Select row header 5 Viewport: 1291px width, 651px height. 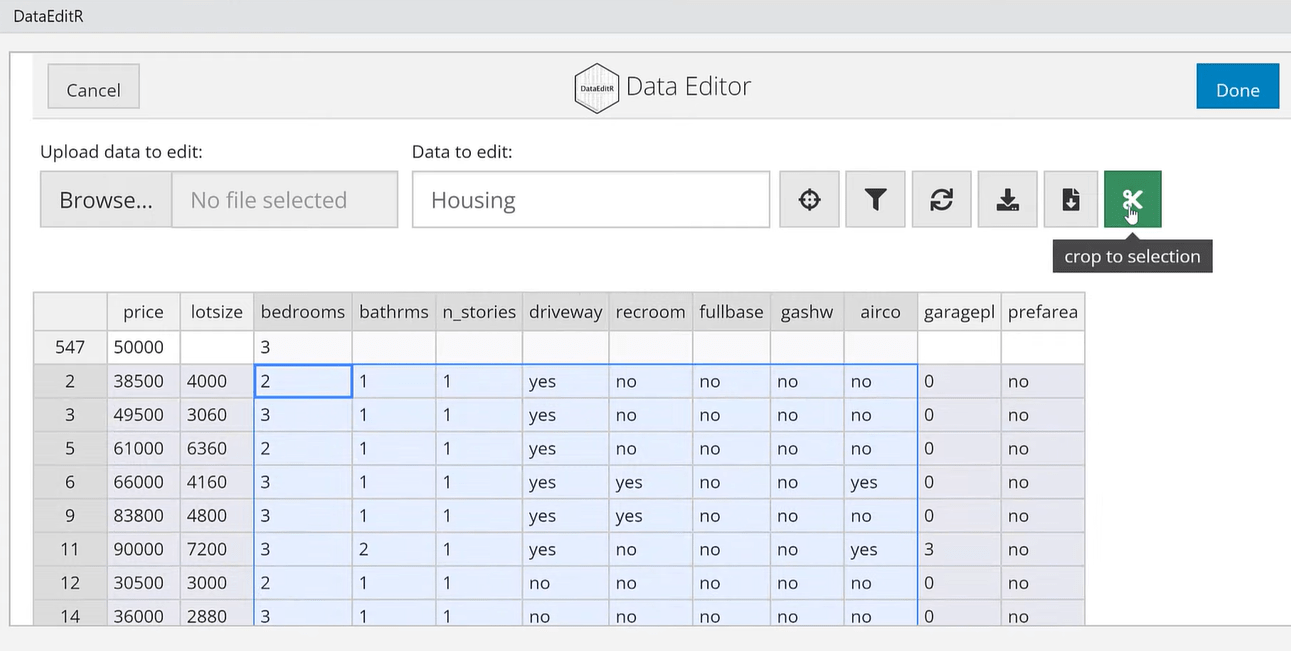point(71,448)
